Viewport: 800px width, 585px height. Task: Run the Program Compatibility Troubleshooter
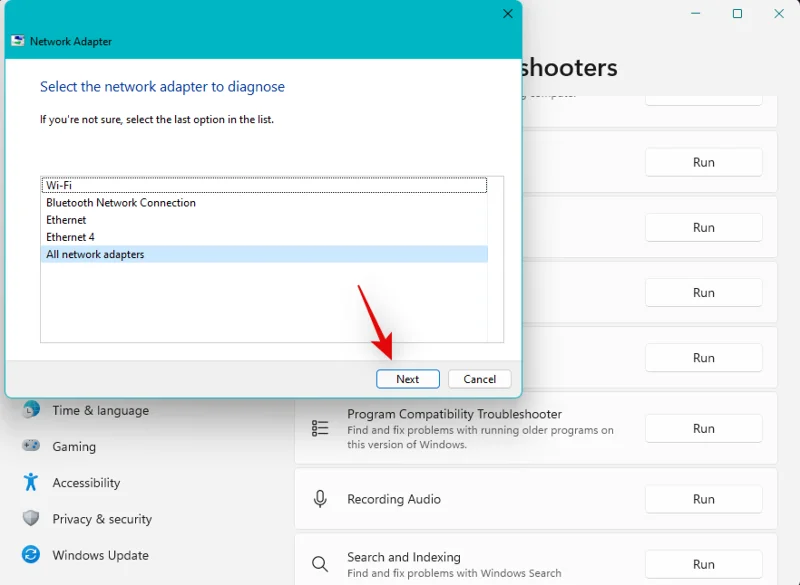703,428
